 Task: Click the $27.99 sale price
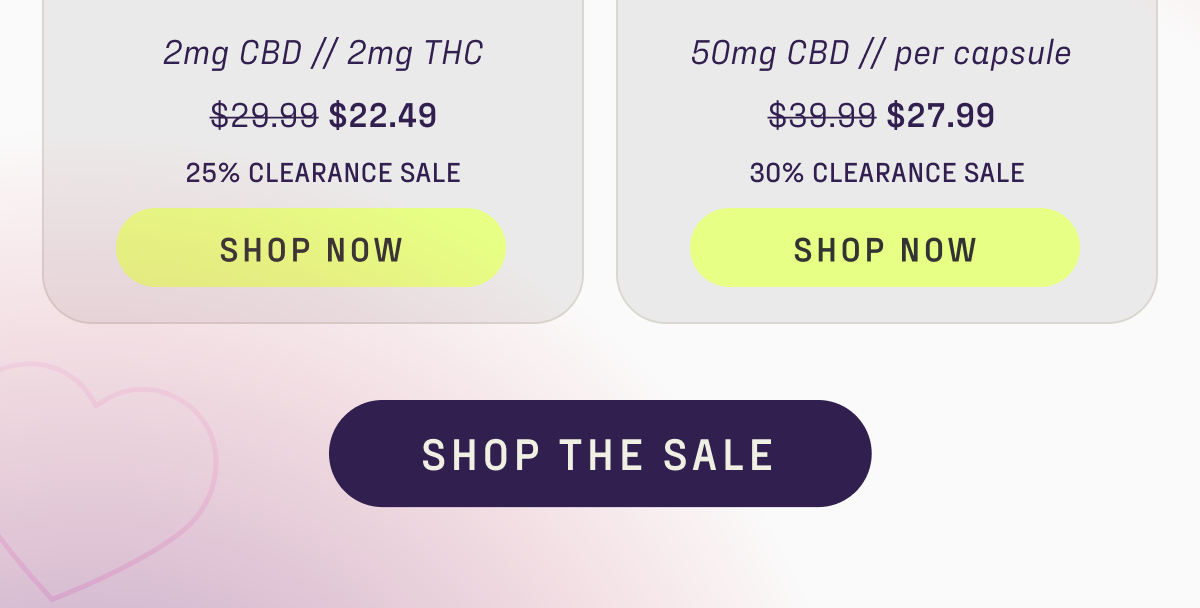[x=942, y=115]
